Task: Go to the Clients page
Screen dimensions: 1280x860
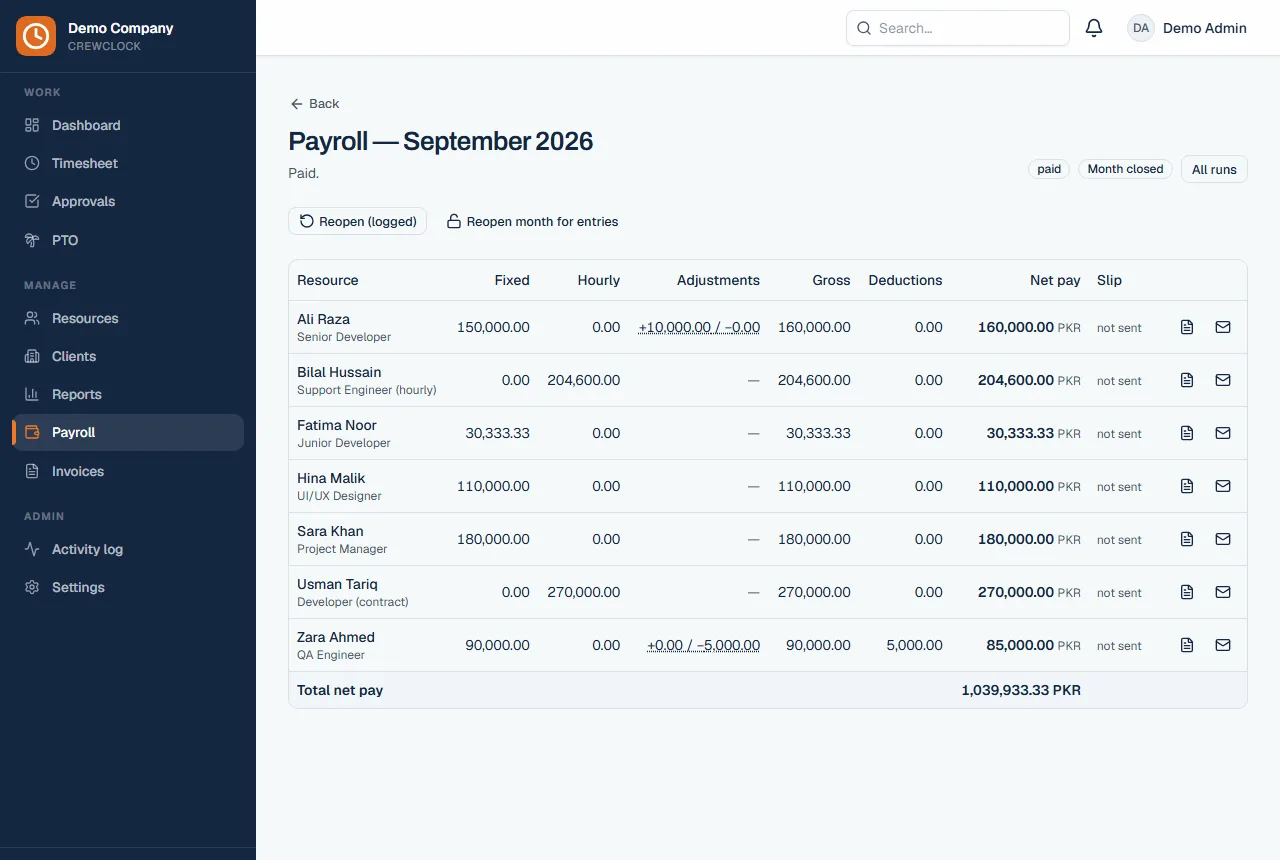Action: 128,356
